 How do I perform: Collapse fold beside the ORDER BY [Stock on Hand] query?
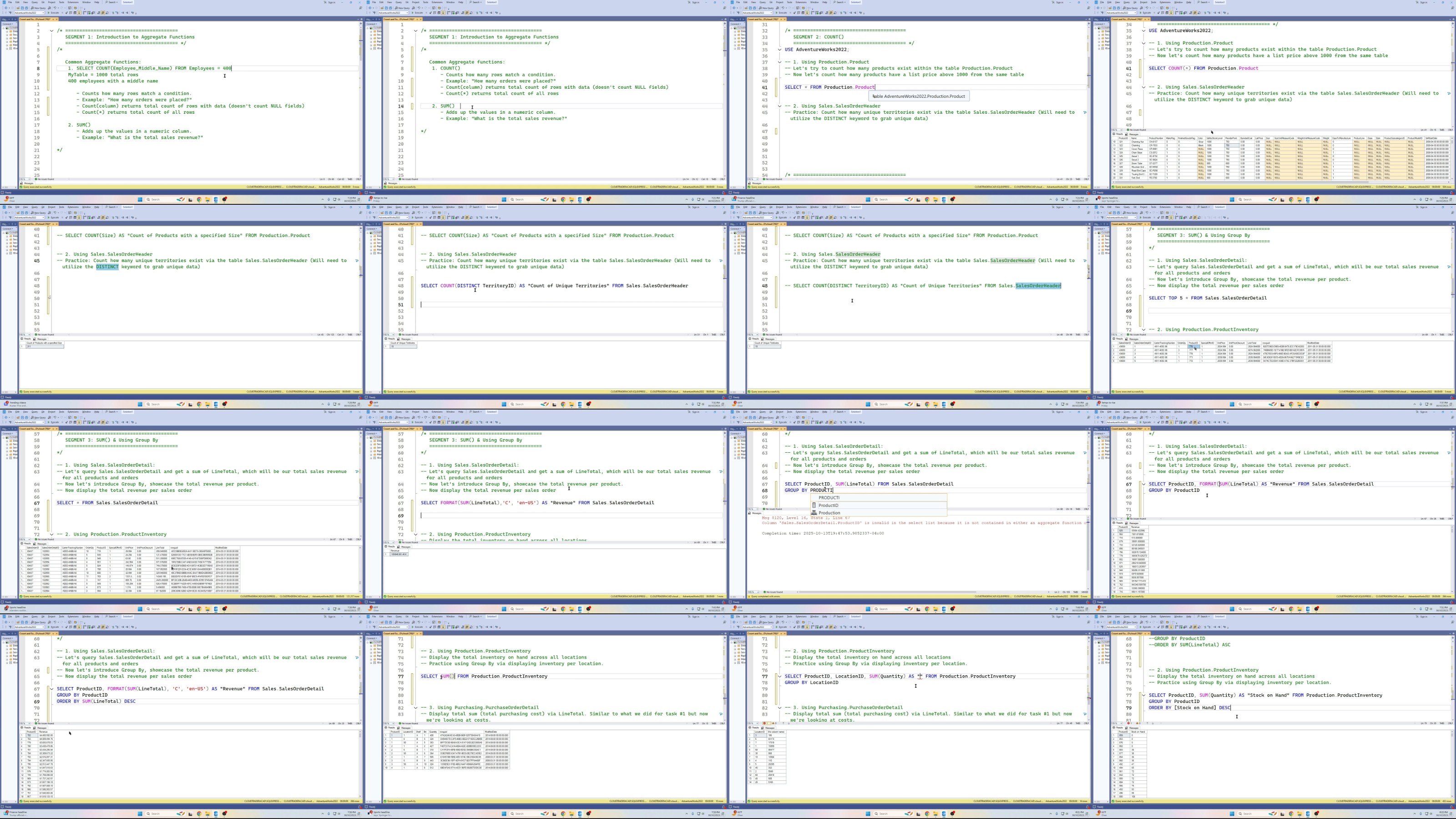click(1143, 695)
